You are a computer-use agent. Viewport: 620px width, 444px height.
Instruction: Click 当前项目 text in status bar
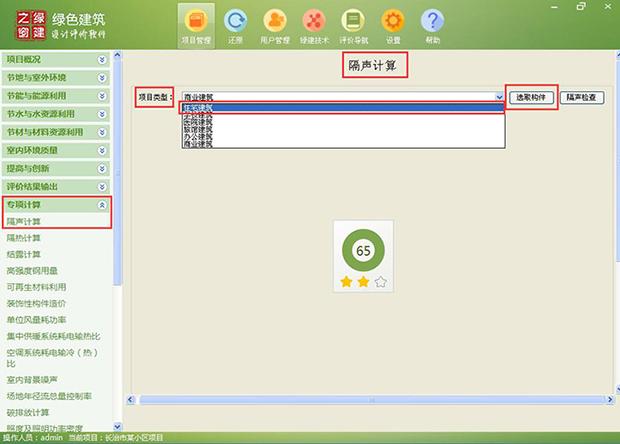(116, 438)
